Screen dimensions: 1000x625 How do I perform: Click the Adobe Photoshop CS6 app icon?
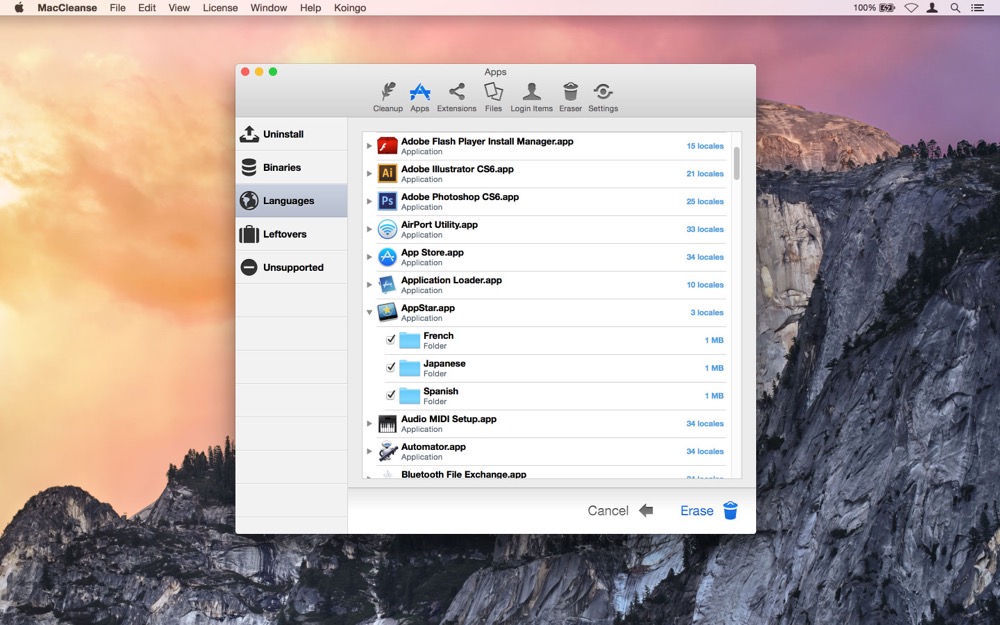point(387,202)
